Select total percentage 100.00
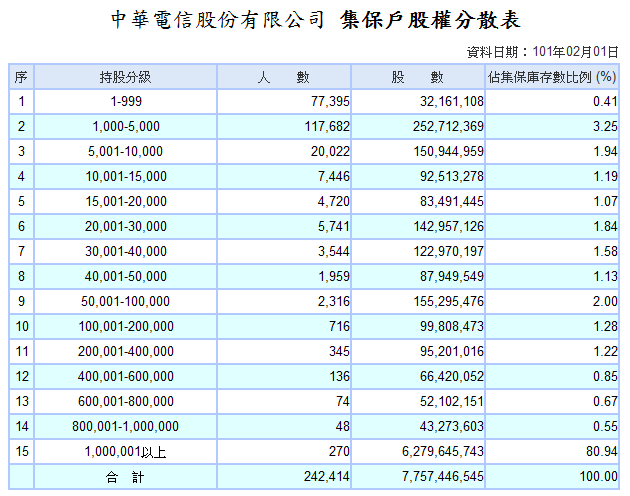630x496 pixels. point(599,477)
